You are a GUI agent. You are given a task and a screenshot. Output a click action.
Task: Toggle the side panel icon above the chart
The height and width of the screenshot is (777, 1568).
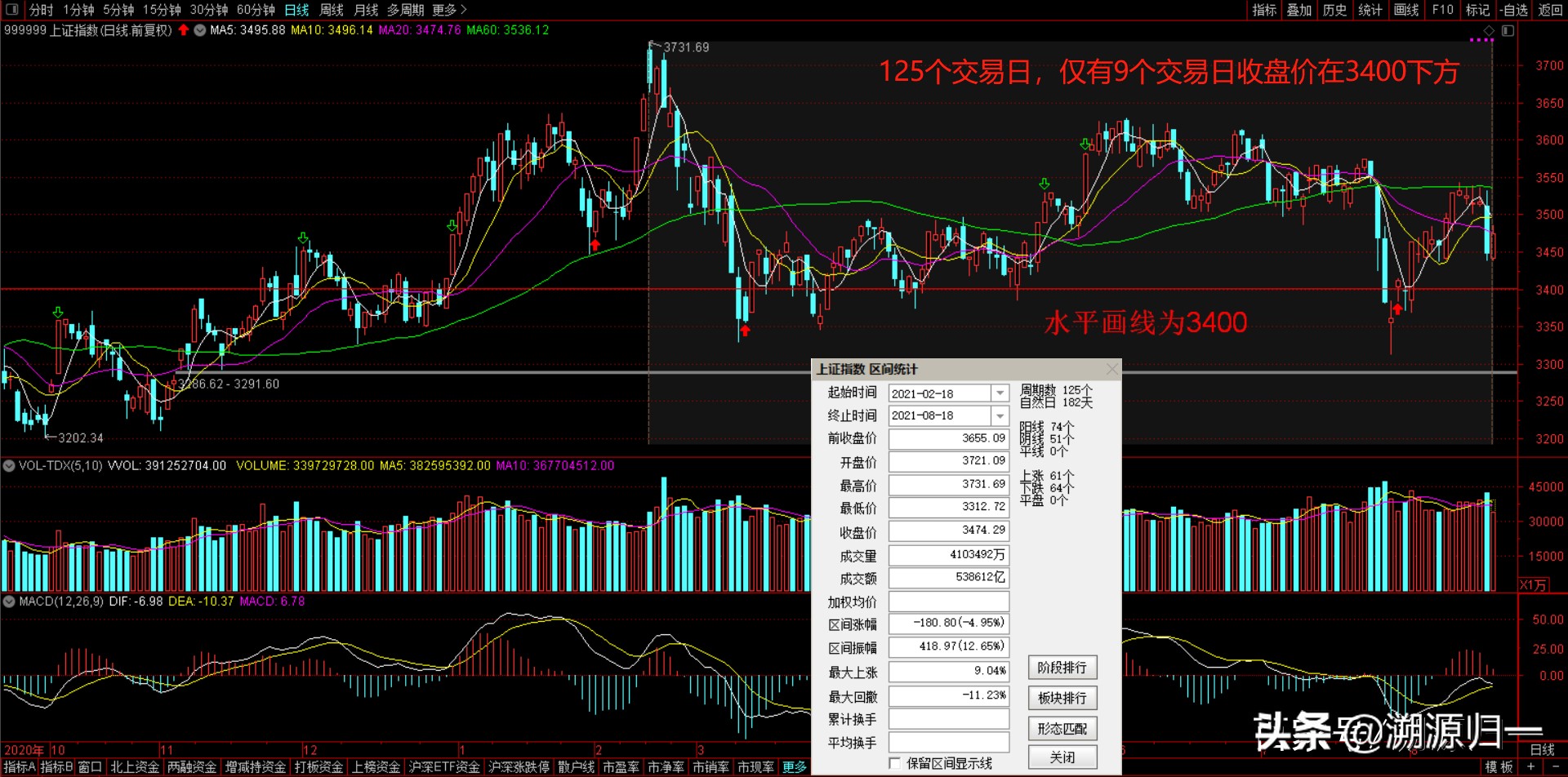tap(1508, 30)
